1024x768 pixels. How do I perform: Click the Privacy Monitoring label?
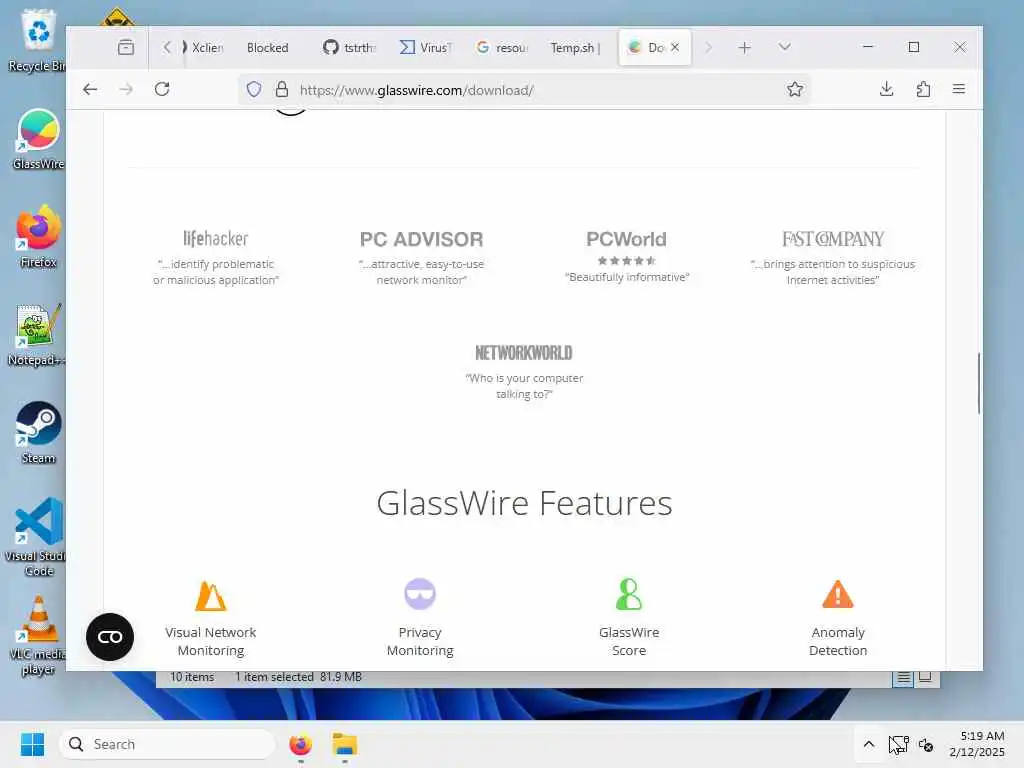pyautogui.click(x=420, y=641)
